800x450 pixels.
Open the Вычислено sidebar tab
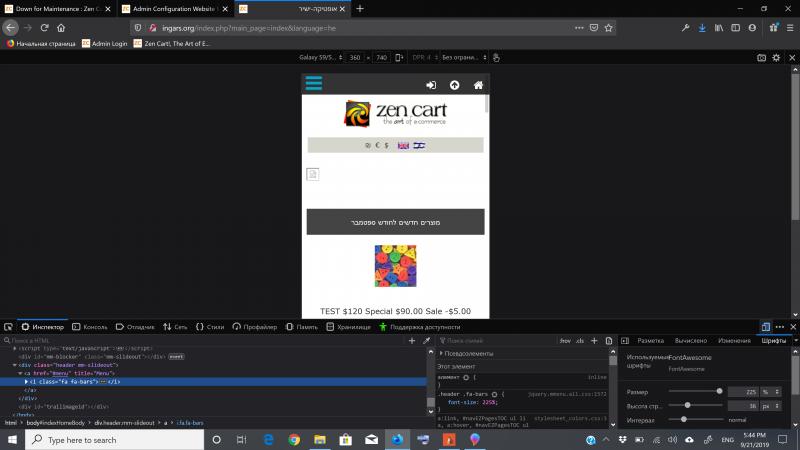[x=691, y=341]
